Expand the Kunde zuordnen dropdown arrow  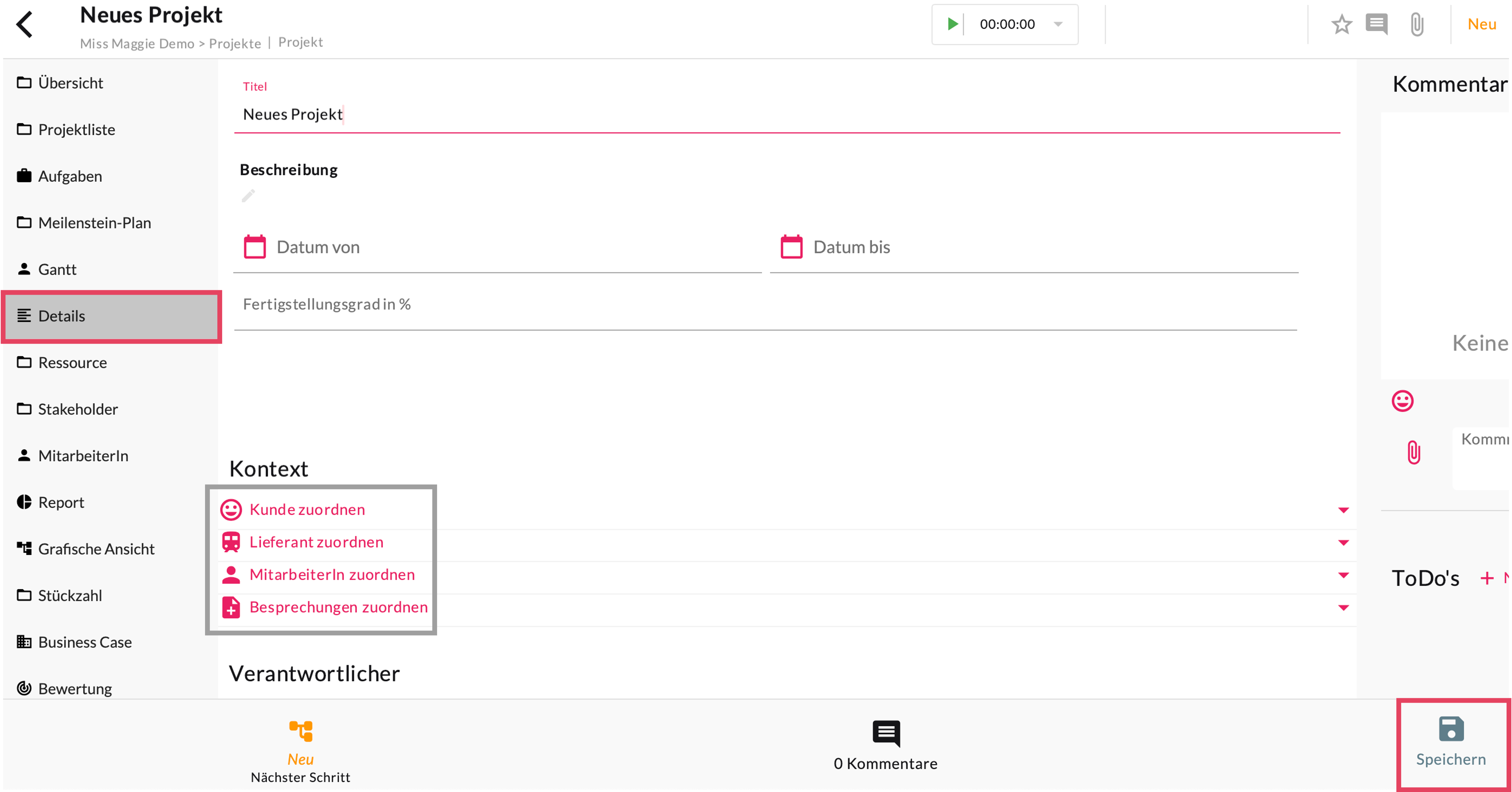(x=1343, y=510)
